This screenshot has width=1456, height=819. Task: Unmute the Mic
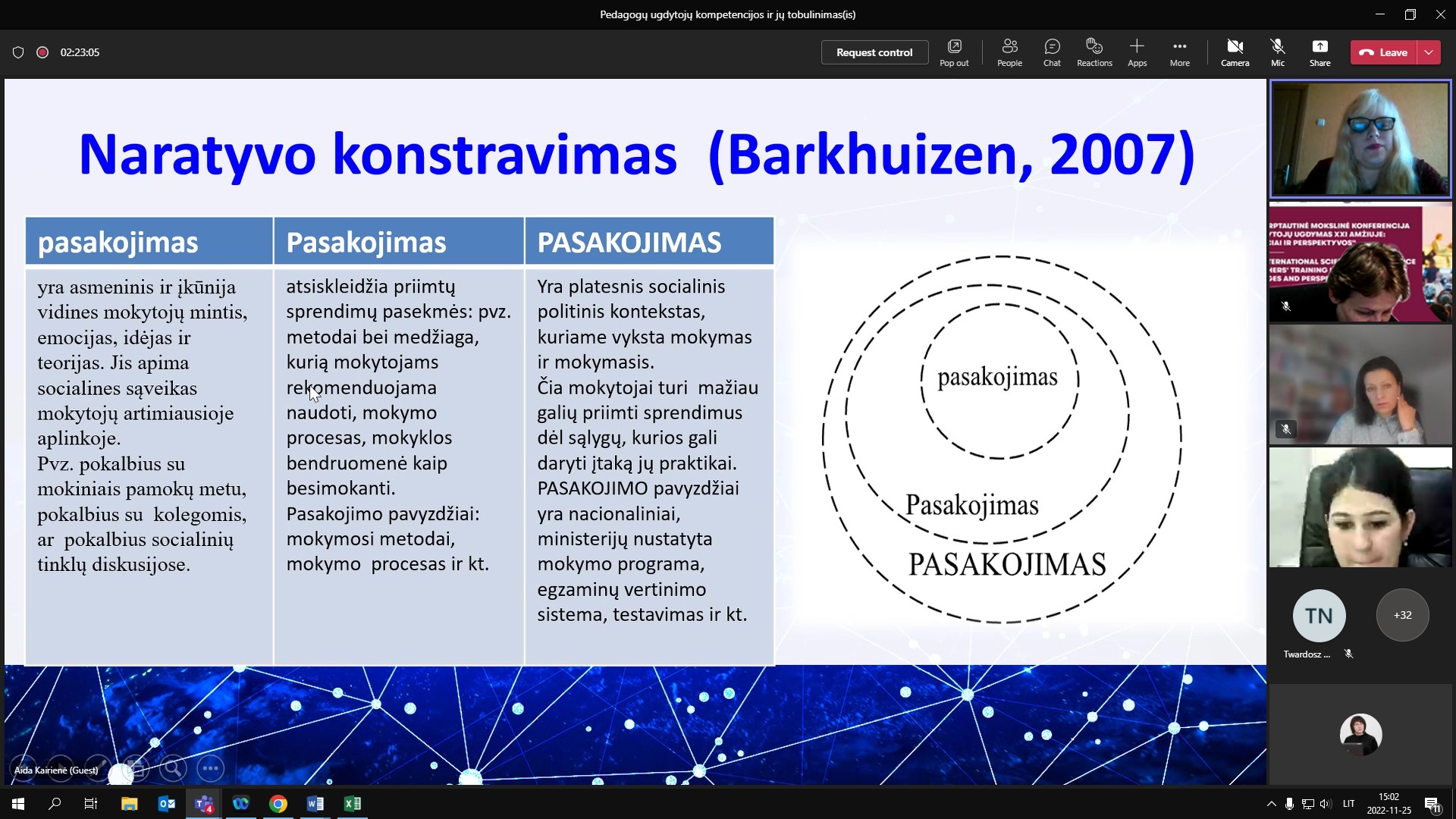[x=1278, y=52]
